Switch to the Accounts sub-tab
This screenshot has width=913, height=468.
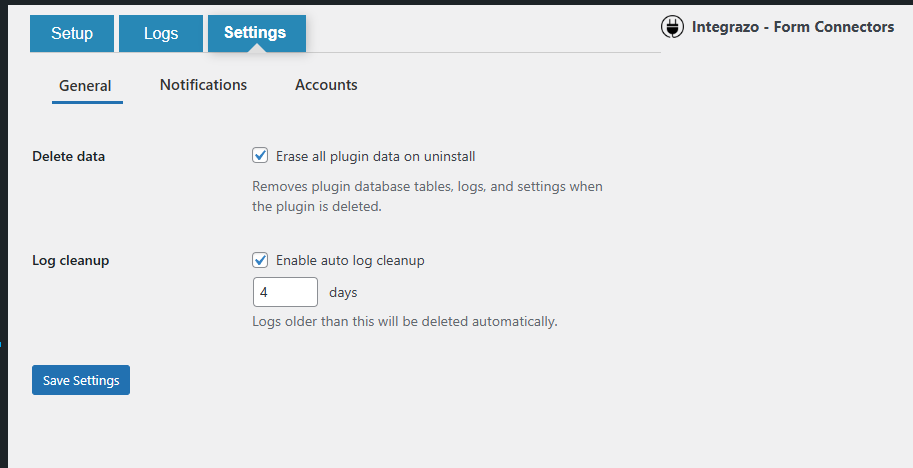(326, 85)
